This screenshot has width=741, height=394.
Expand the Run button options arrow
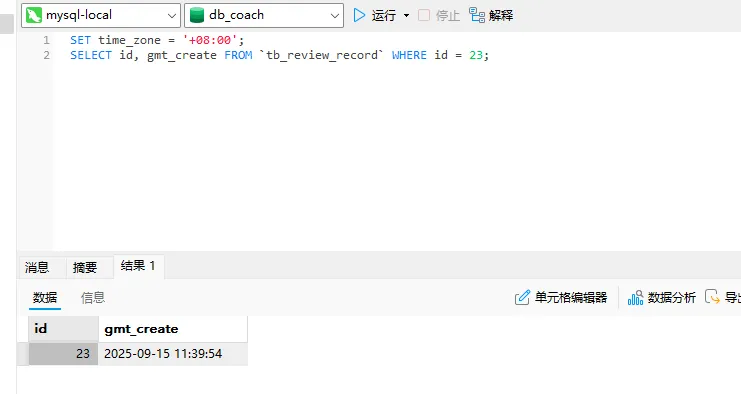tap(406, 16)
